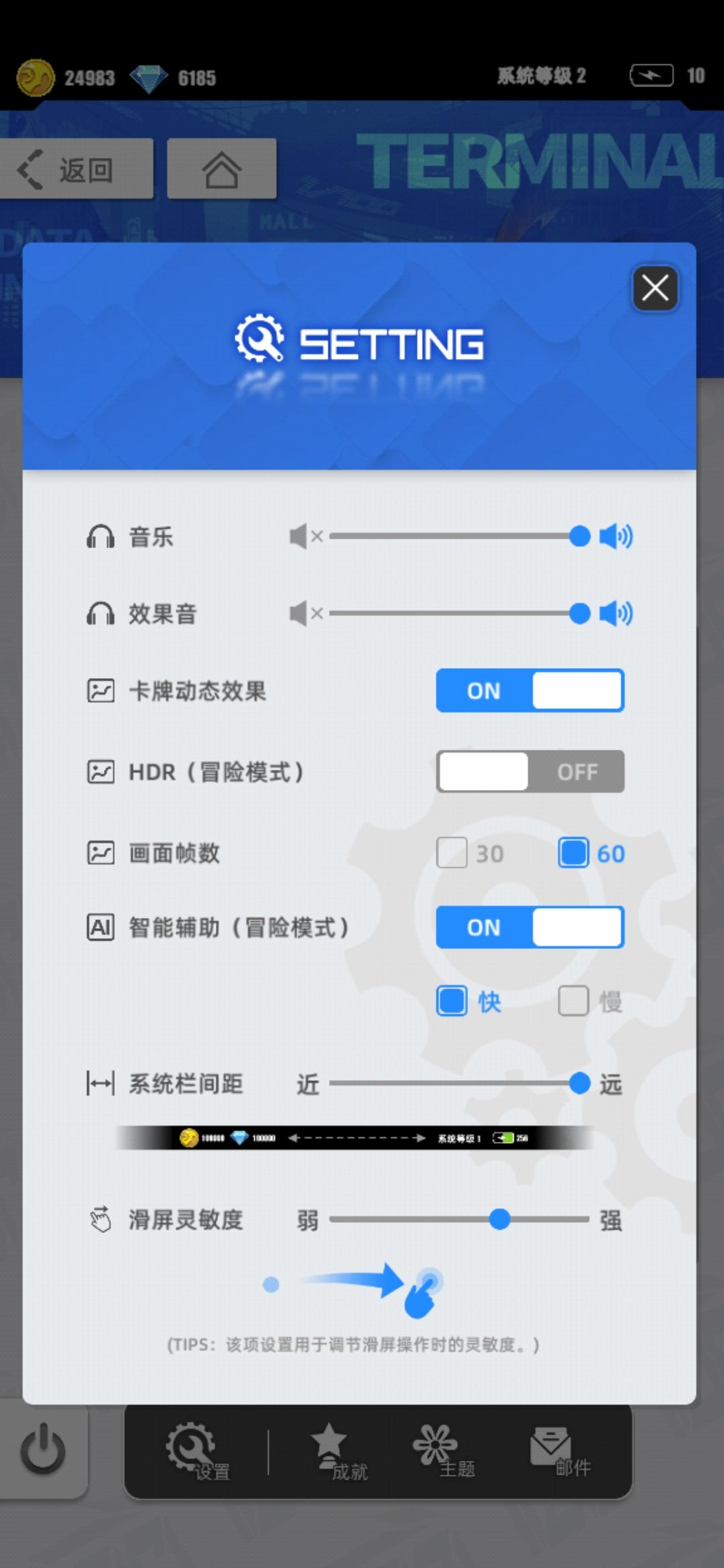Select the slow (慢) speed checkbox
The image size is (724, 1568).
point(574,1001)
